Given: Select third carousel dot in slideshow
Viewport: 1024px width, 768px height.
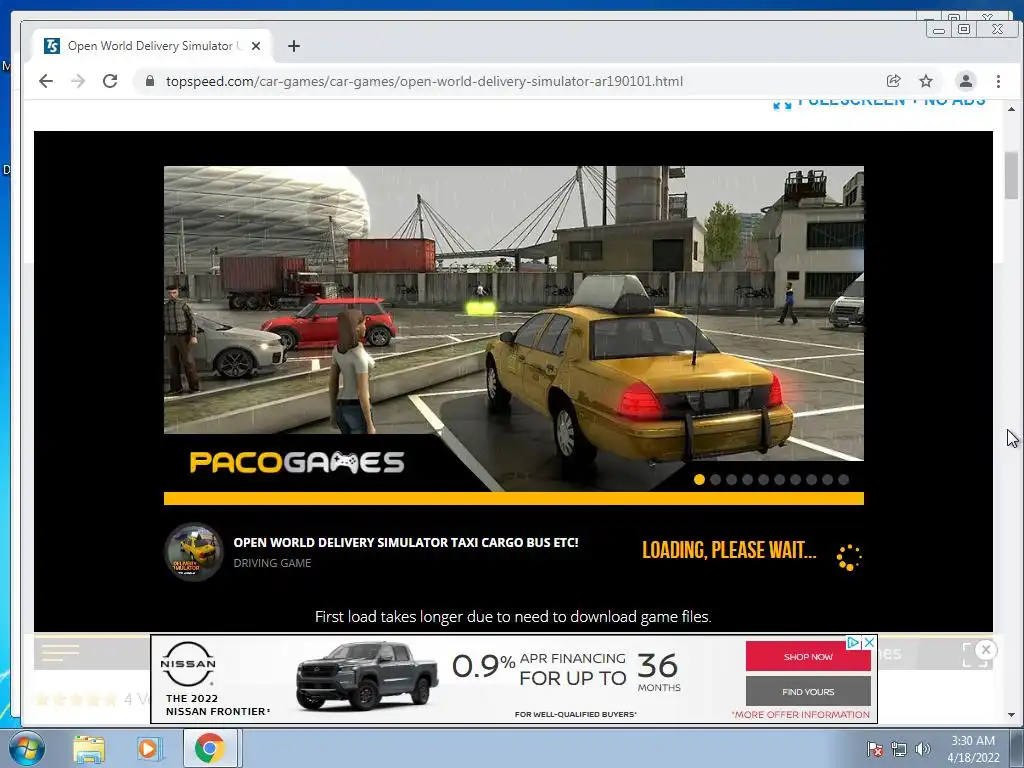Looking at the screenshot, I should (731, 479).
